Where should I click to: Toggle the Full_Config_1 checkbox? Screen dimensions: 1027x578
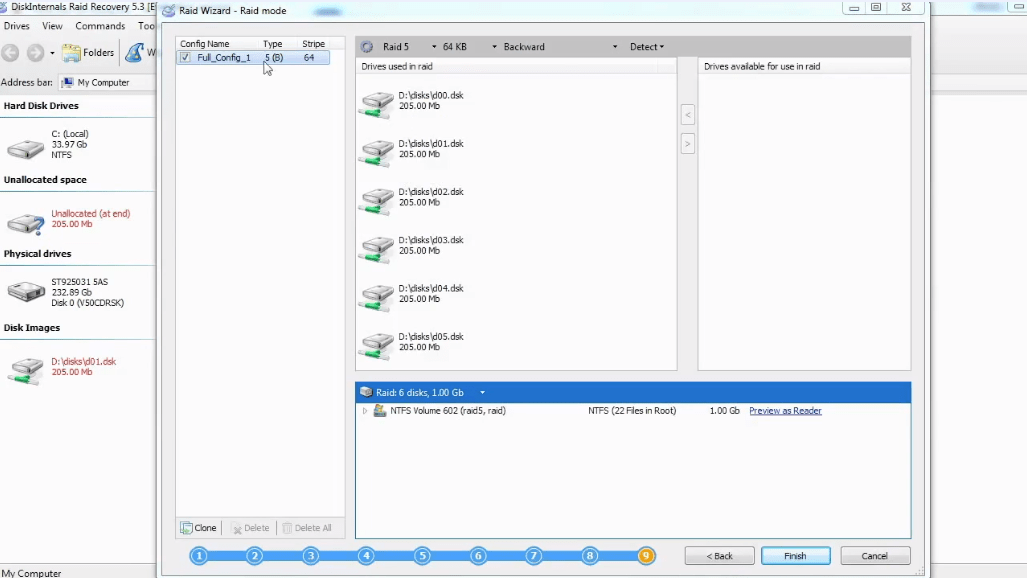pyautogui.click(x=185, y=58)
